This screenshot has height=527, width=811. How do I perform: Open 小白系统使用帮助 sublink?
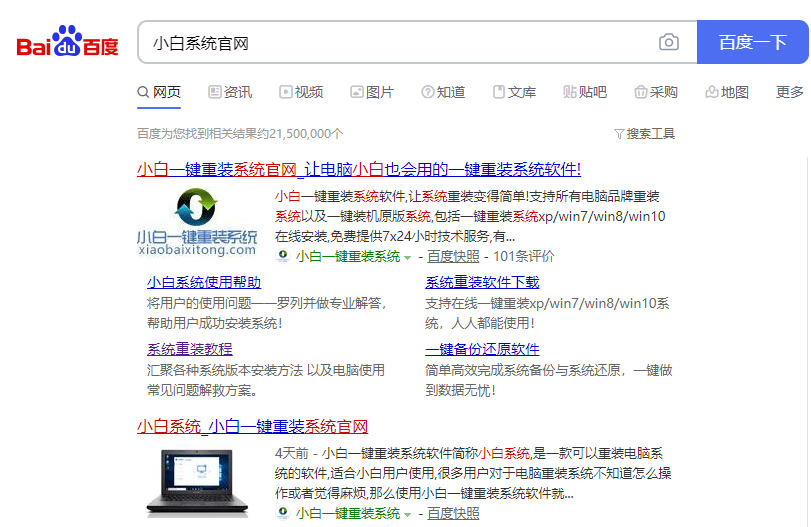pos(204,282)
